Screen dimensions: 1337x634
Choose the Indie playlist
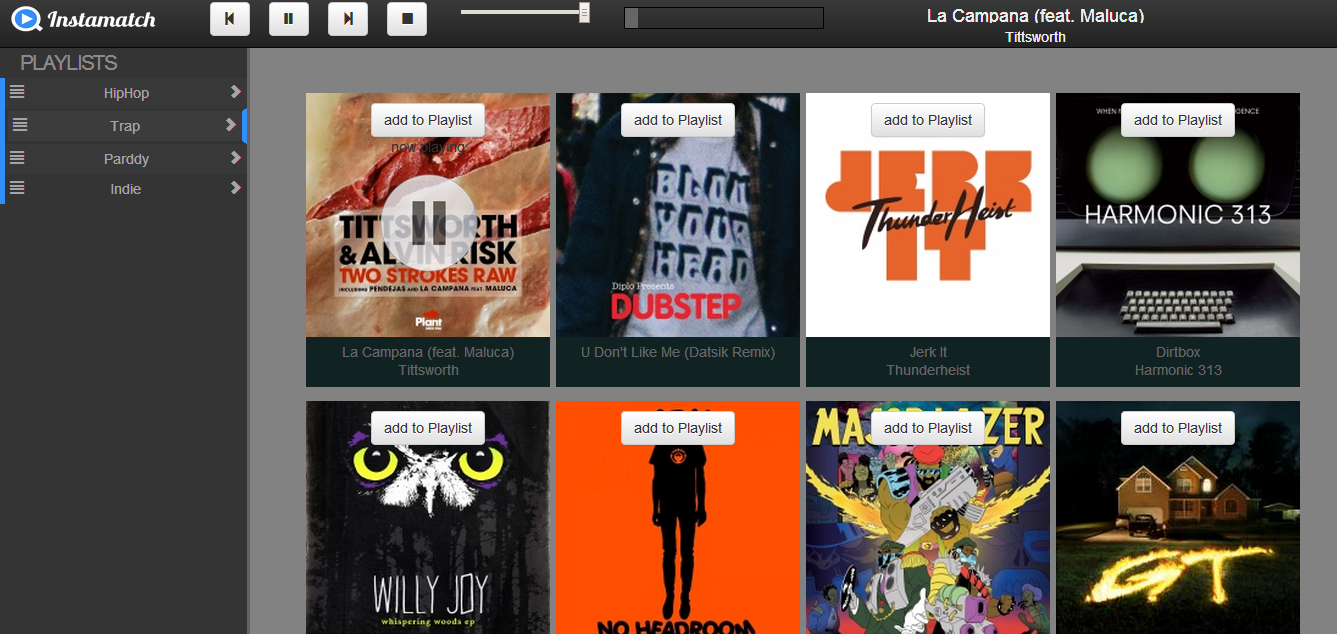tap(126, 189)
